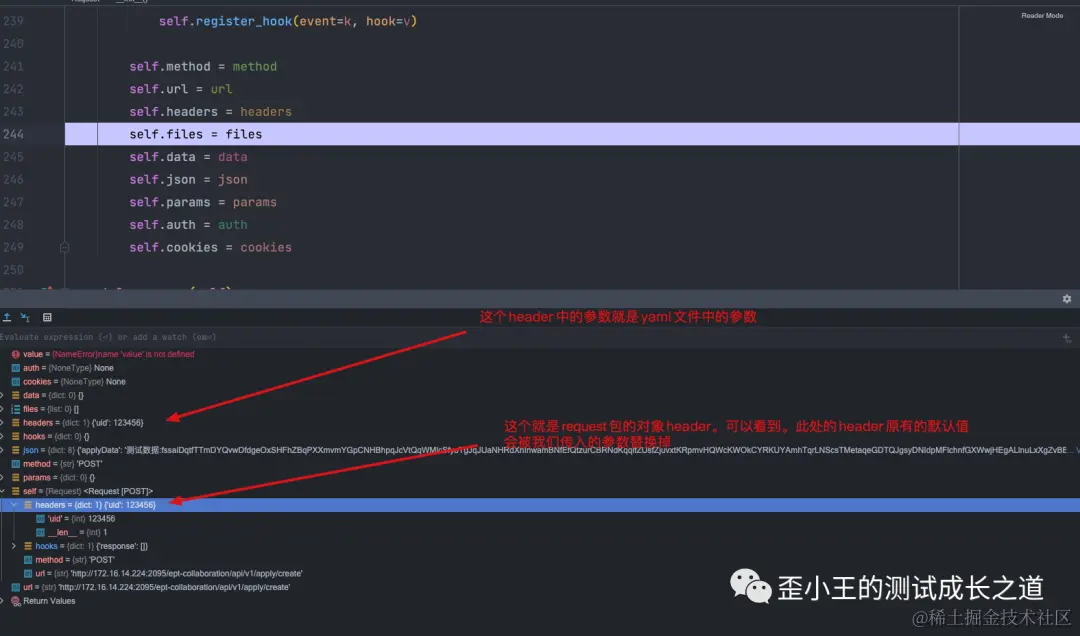1080x636 pixels.
Task: Click the variable icon next to auth
Action: 15,368
